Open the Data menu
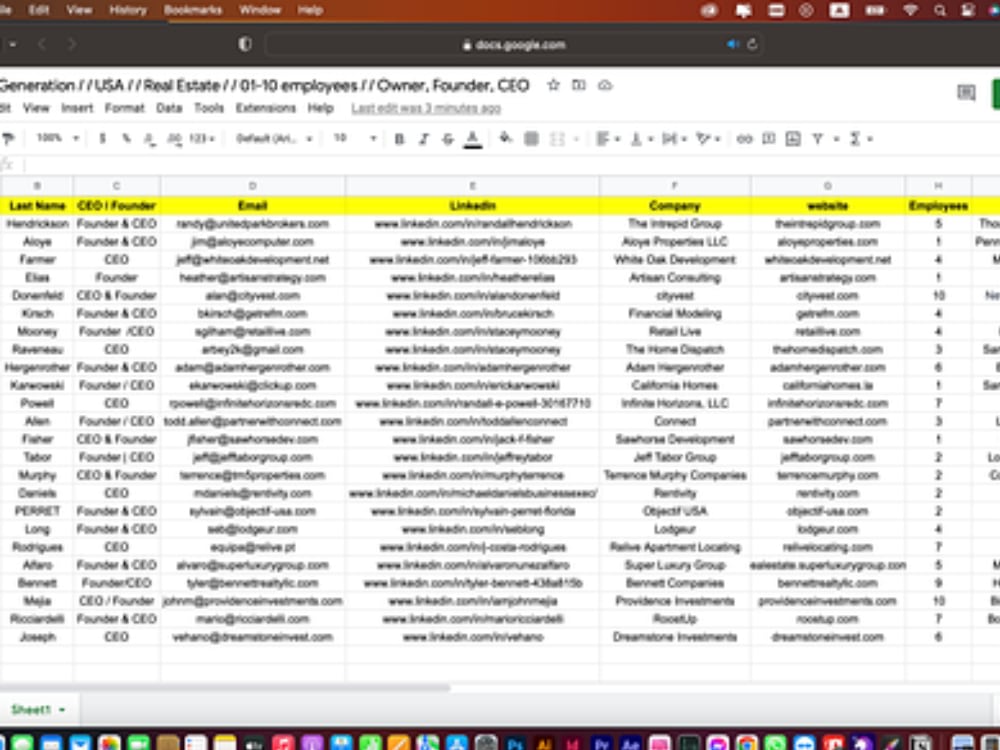The image size is (1000, 750). coord(169,108)
